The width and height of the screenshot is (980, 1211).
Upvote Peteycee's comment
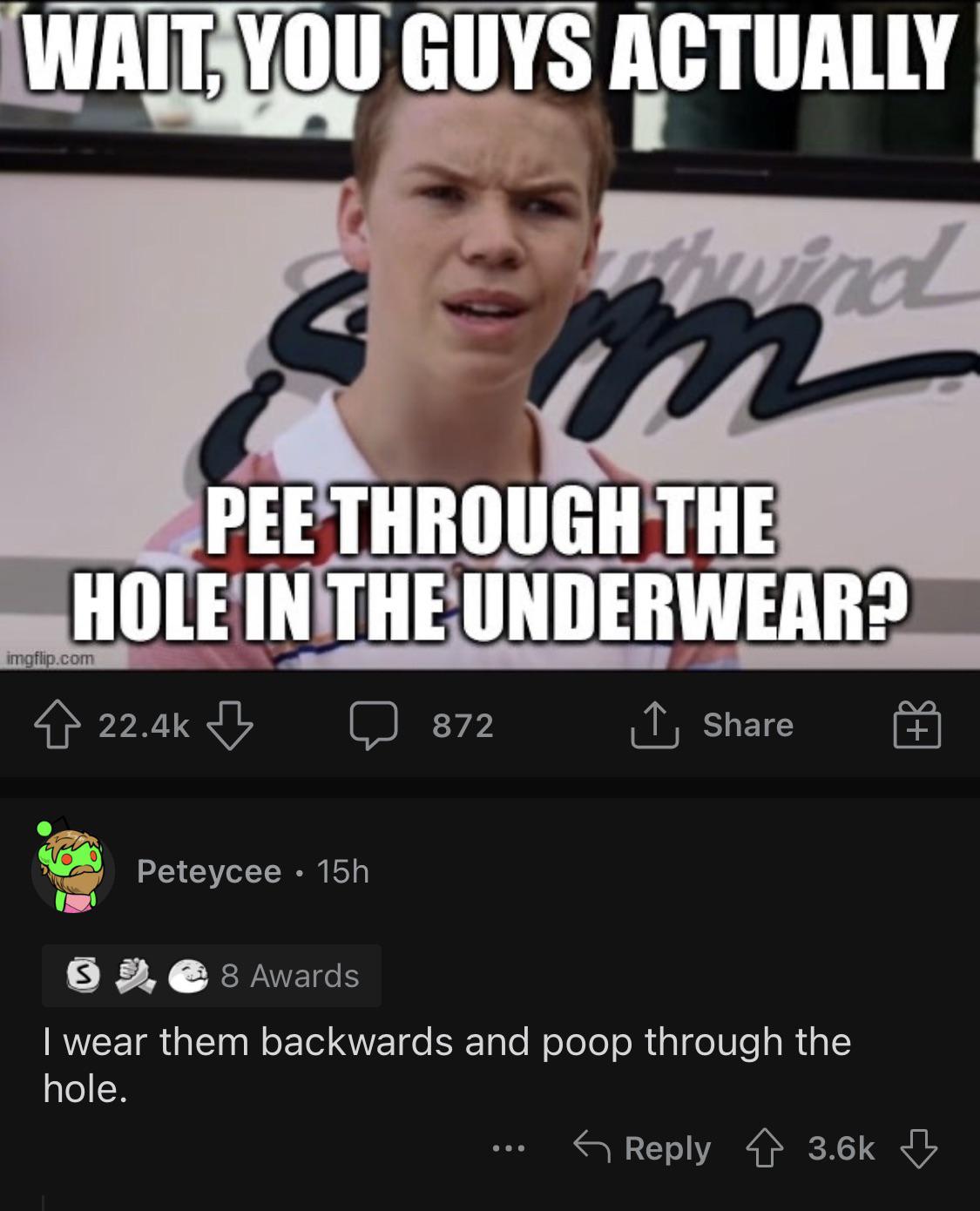(765, 1148)
